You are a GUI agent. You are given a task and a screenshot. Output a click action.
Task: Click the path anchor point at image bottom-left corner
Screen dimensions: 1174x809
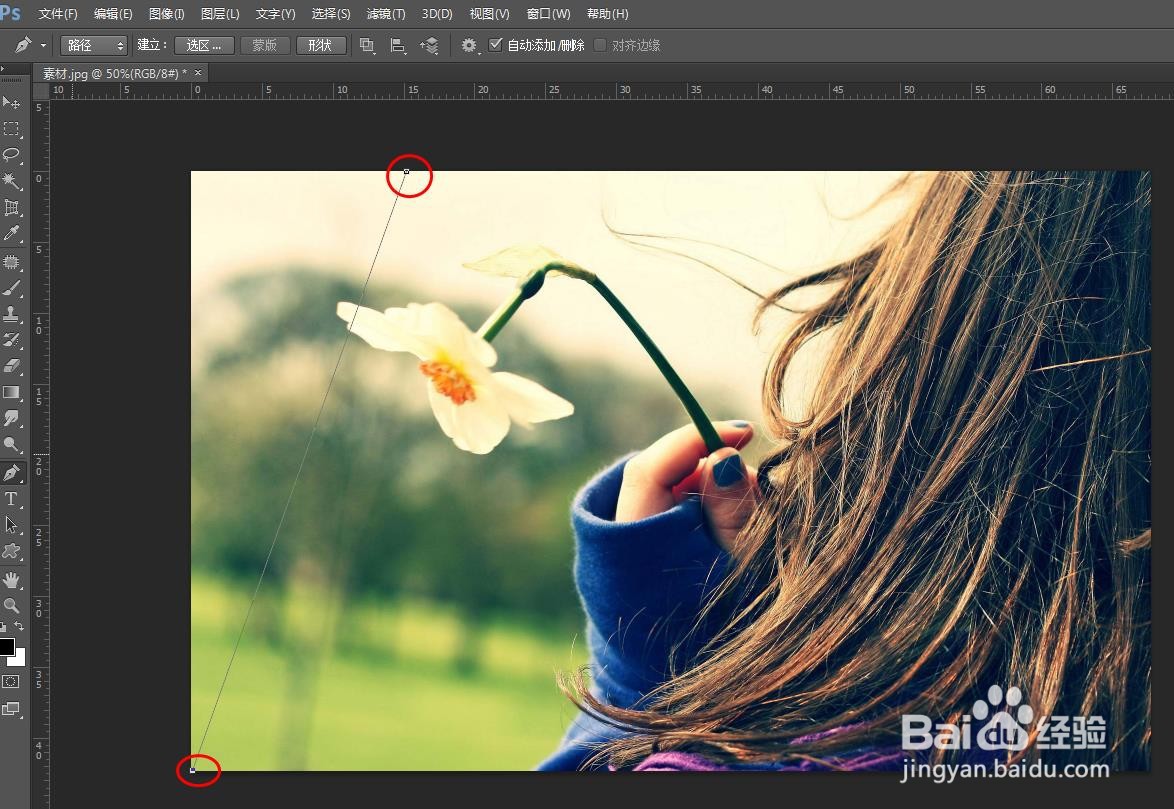point(192,770)
